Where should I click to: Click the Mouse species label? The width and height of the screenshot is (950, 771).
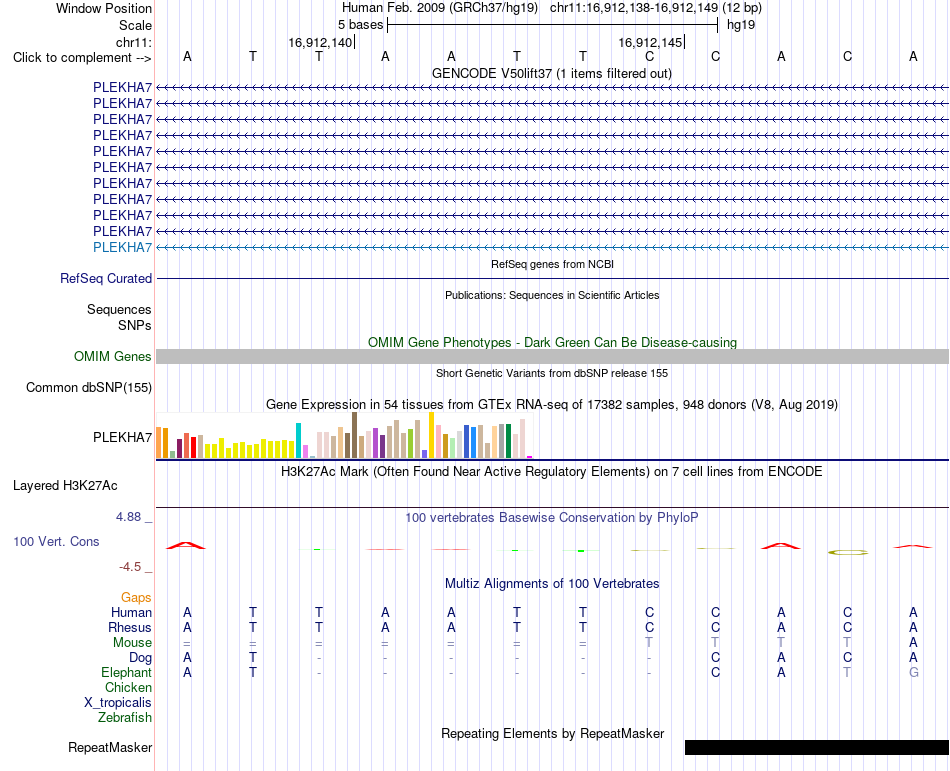click(x=132, y=643)
